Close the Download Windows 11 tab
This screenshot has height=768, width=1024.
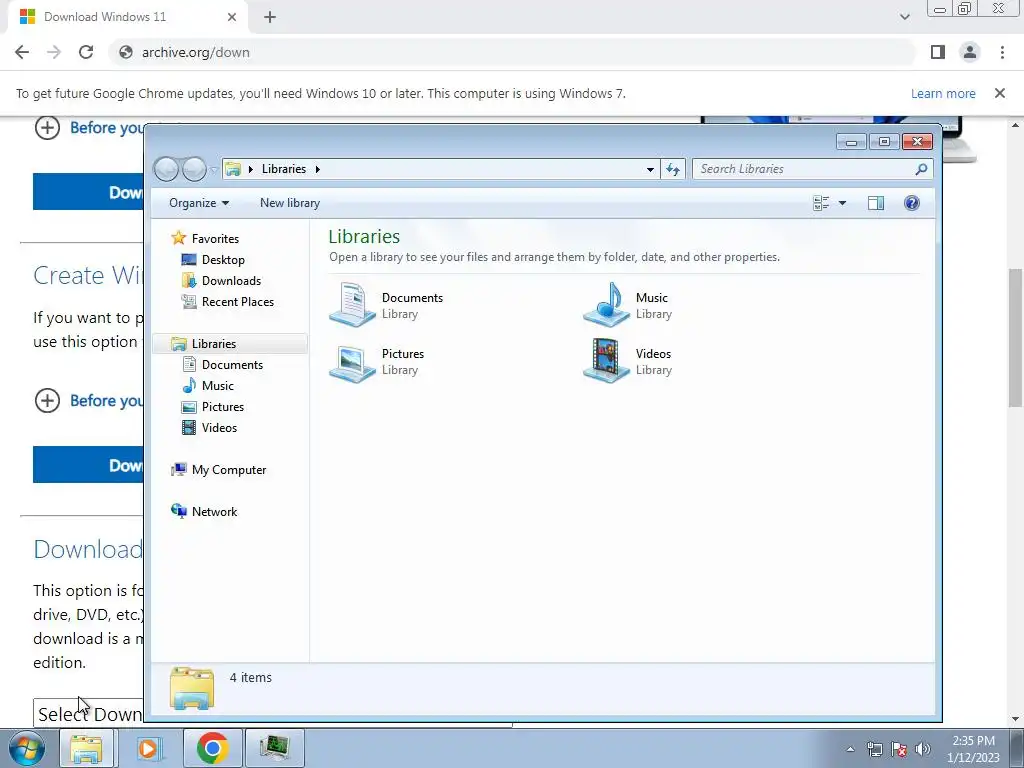pyautogui.click(x=232, y=17)
